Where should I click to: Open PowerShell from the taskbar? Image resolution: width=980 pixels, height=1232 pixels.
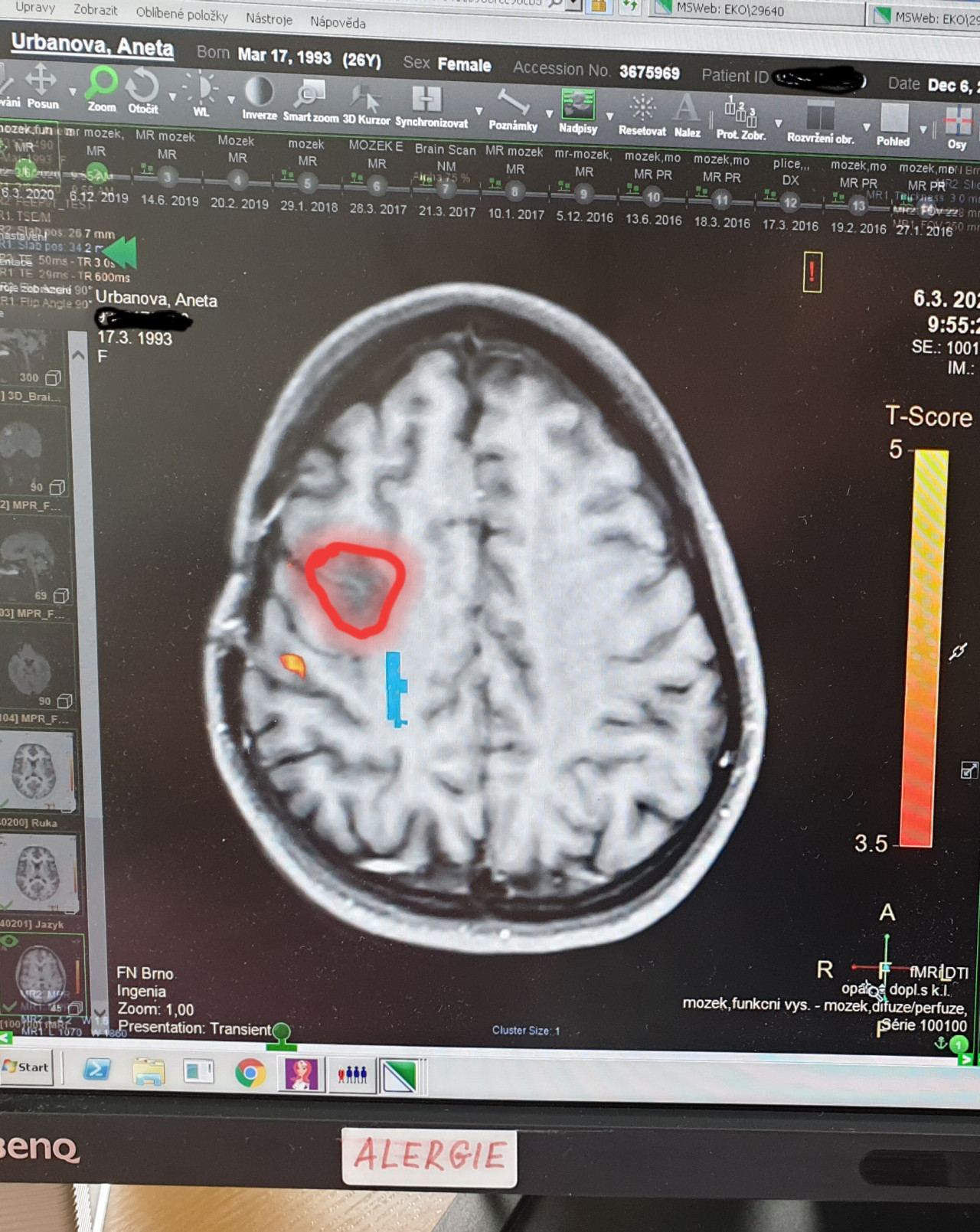(x=96, y=1069)
